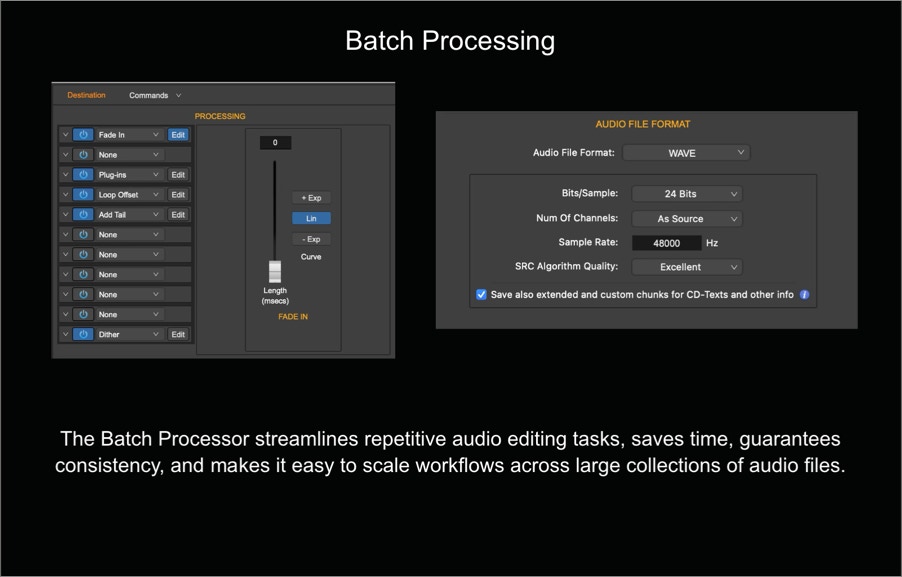Toggle the Dither power icon
This screenshot has width=902, height=577.
click(x=84, y=335)
